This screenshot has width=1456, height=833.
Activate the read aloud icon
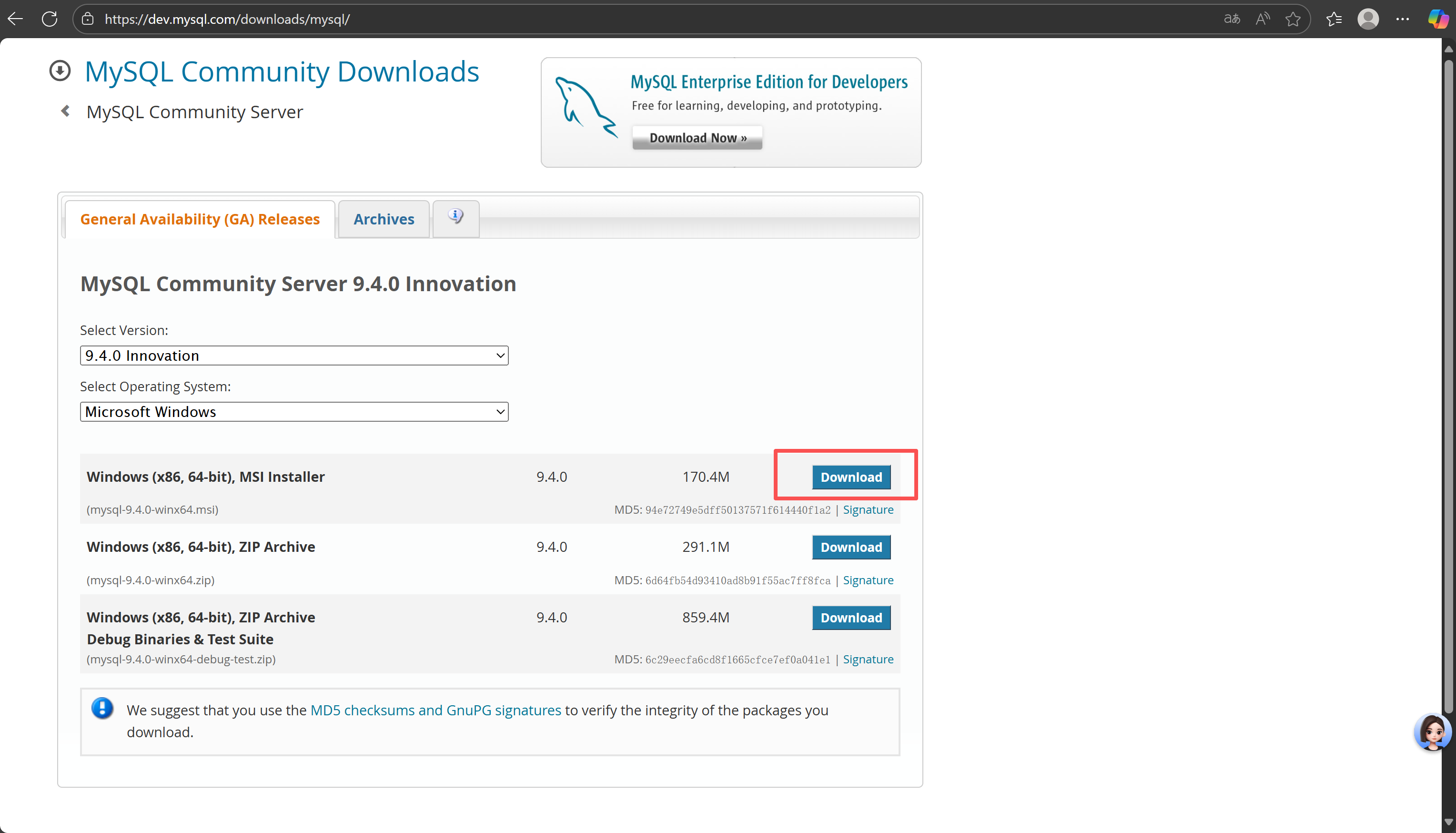(x=1263, y=19)
